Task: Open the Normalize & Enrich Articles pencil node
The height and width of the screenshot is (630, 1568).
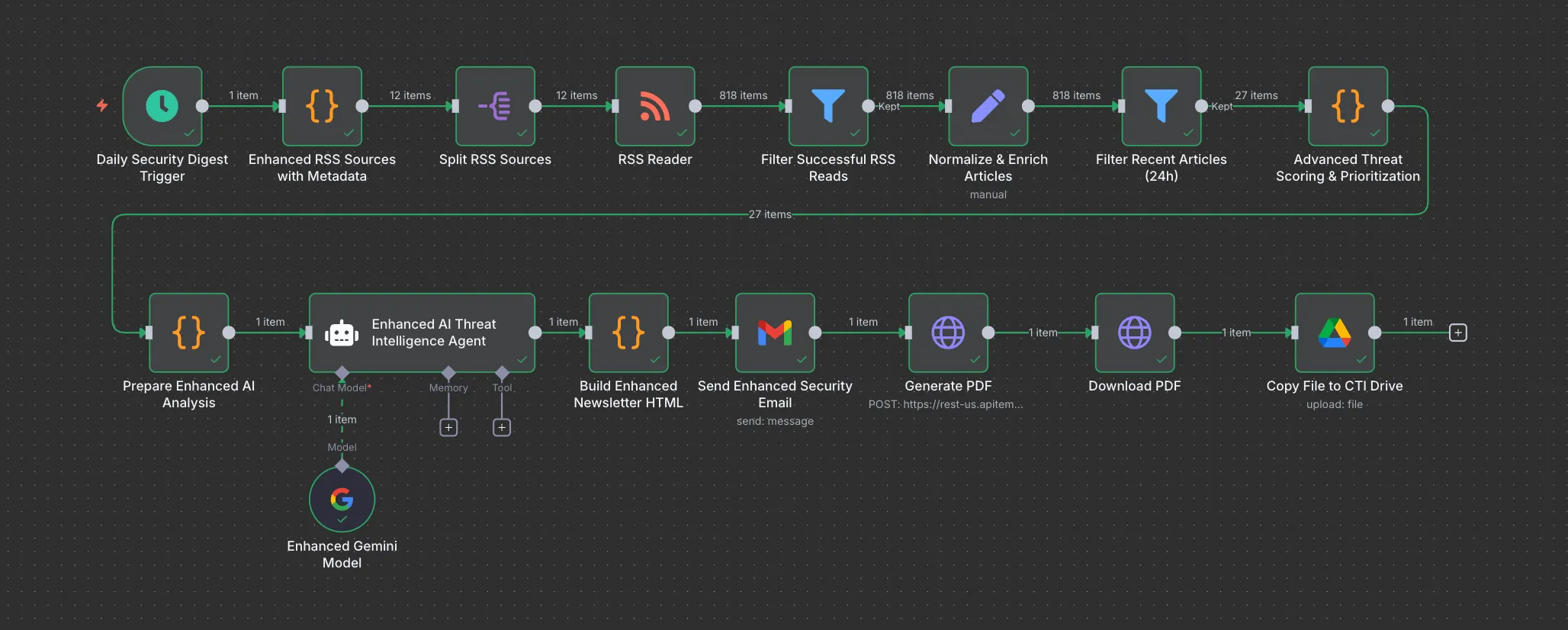Action: [988, 106]
